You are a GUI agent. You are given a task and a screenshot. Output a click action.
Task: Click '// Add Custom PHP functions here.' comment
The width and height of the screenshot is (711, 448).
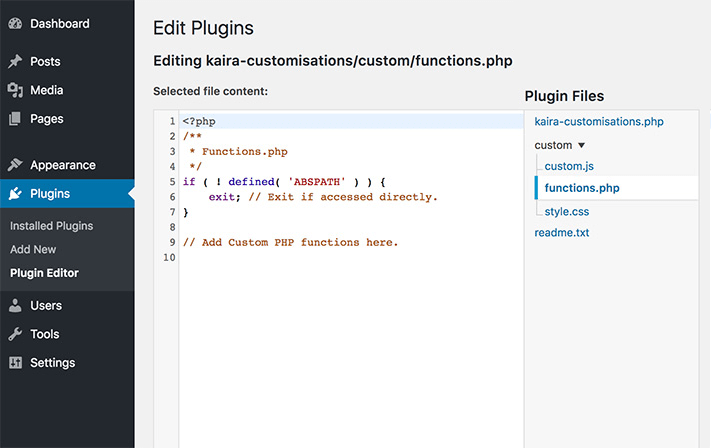click(x=290, y=243)
